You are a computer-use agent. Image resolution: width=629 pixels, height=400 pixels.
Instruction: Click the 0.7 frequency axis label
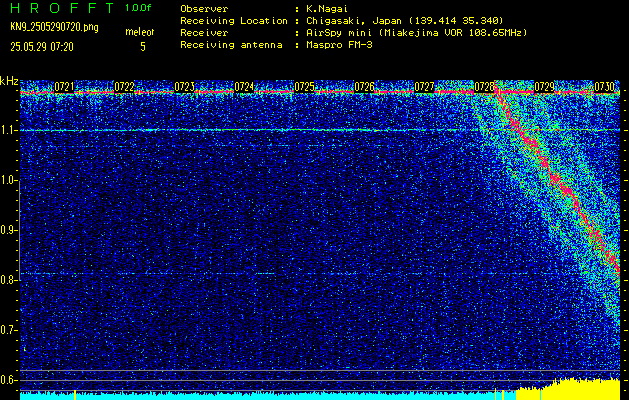pos(9,330)
